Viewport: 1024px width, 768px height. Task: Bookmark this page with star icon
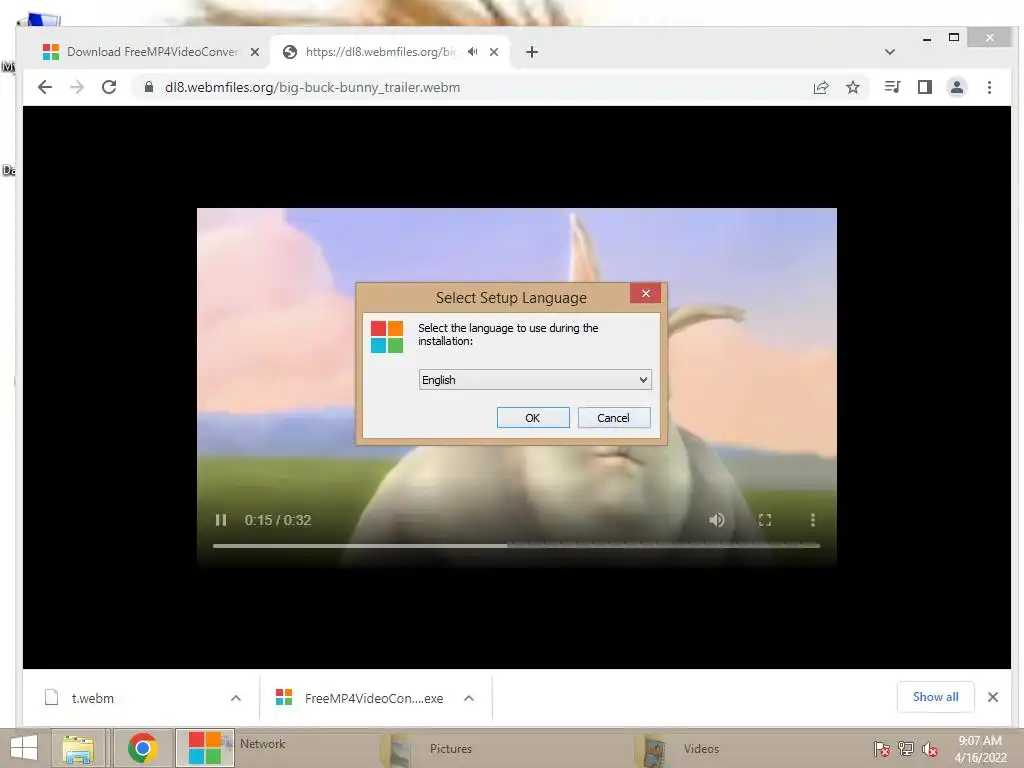pos(853,87)
